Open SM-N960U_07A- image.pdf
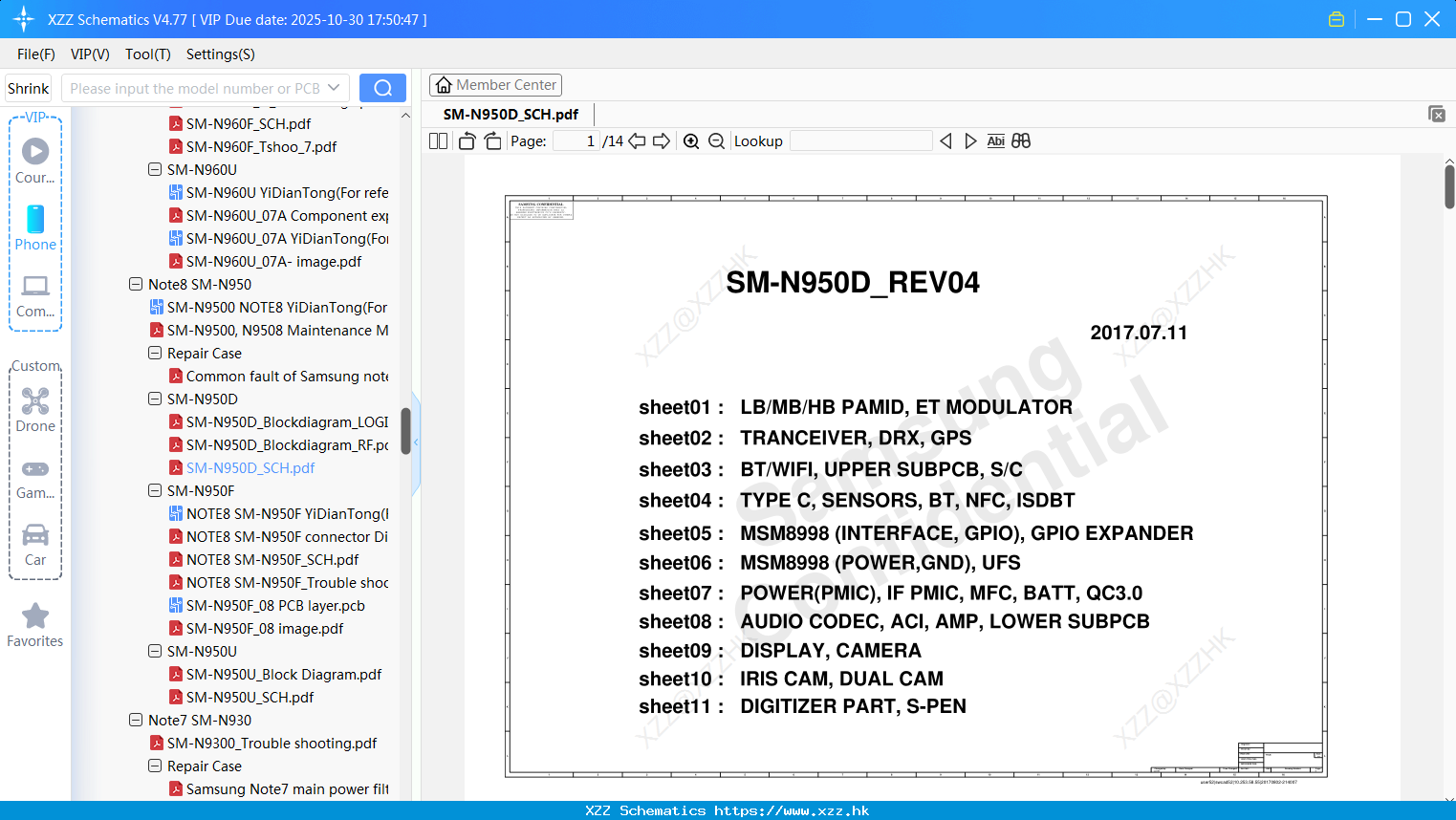 273,261
